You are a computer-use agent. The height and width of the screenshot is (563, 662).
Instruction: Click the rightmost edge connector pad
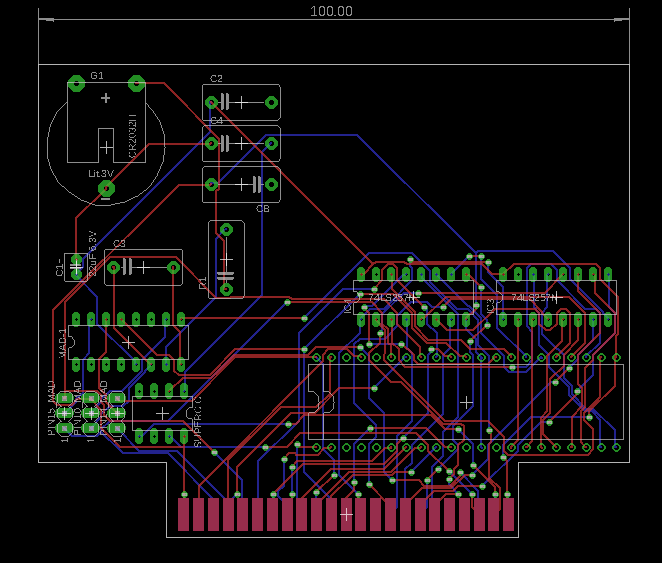point(508,514)
